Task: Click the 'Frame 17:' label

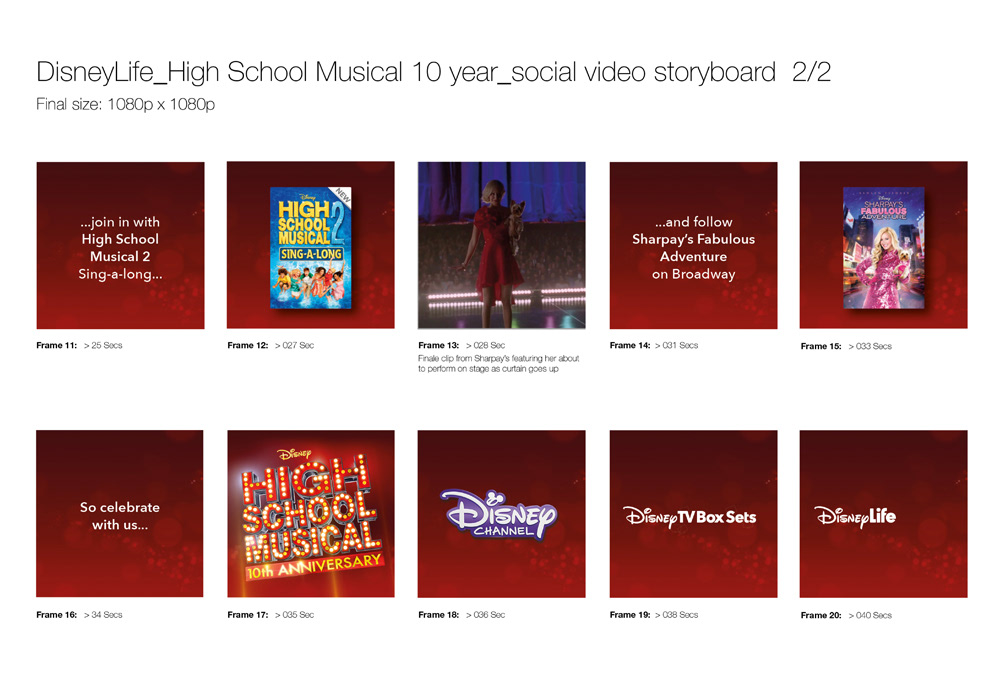Action: 247,615
